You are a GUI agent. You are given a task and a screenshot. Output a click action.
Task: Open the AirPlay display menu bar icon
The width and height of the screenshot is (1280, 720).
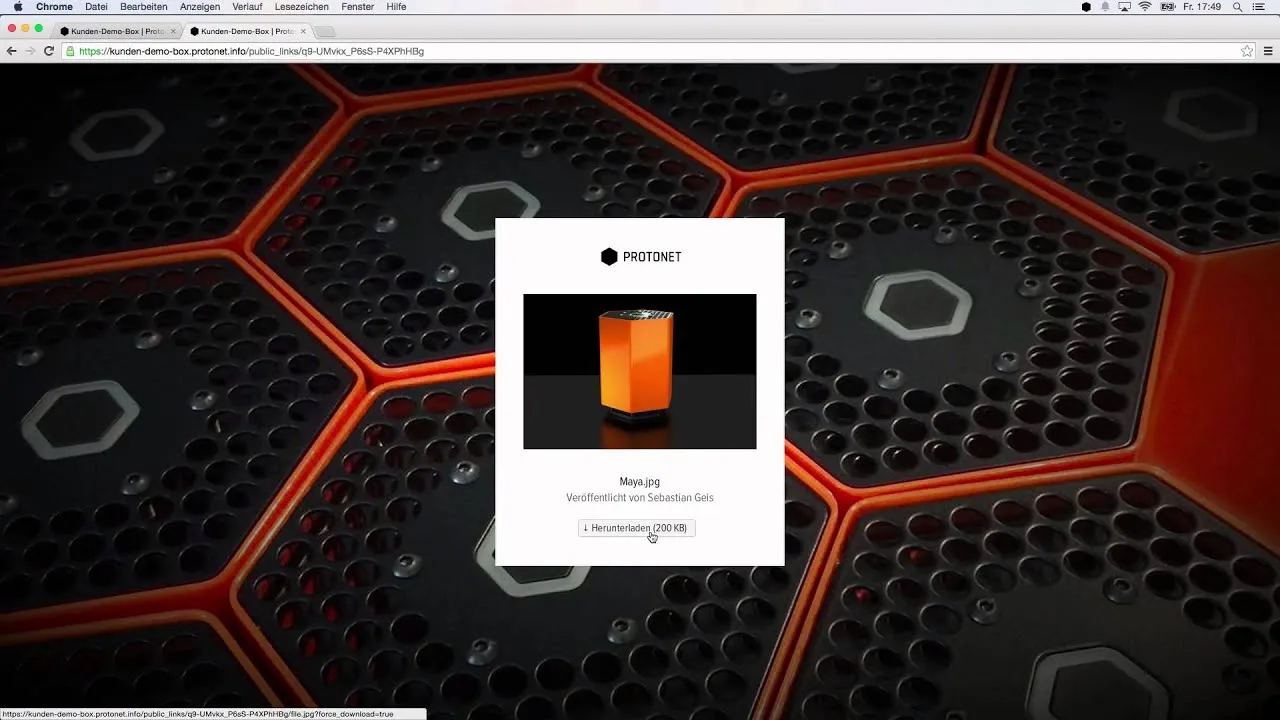pos(1125,7)
